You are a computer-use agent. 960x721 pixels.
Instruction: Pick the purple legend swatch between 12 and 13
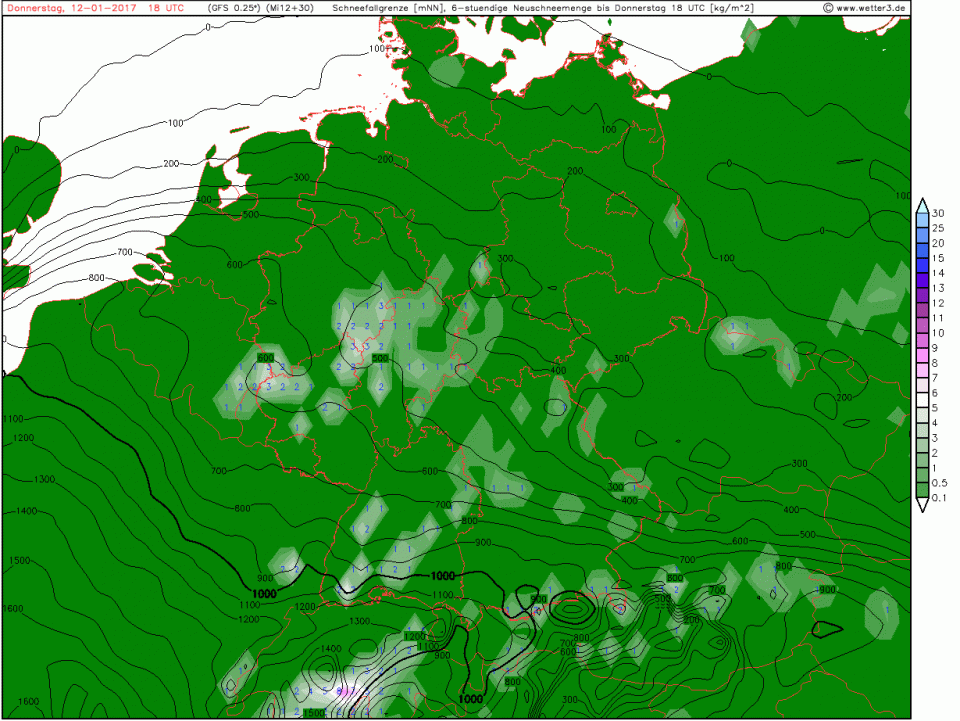pos(923,296)
